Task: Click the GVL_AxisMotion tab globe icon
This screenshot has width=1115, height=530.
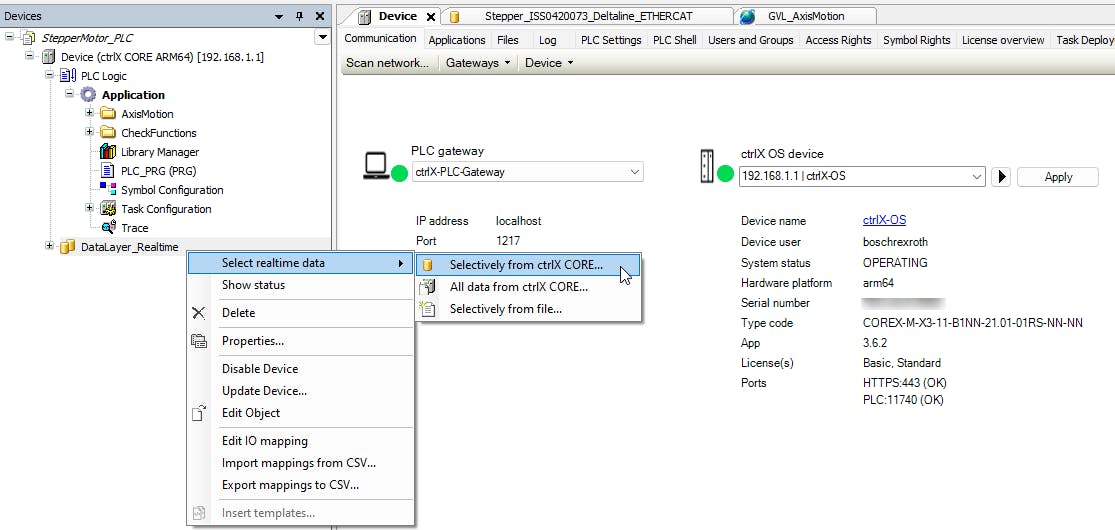Action: click(747, 16)
